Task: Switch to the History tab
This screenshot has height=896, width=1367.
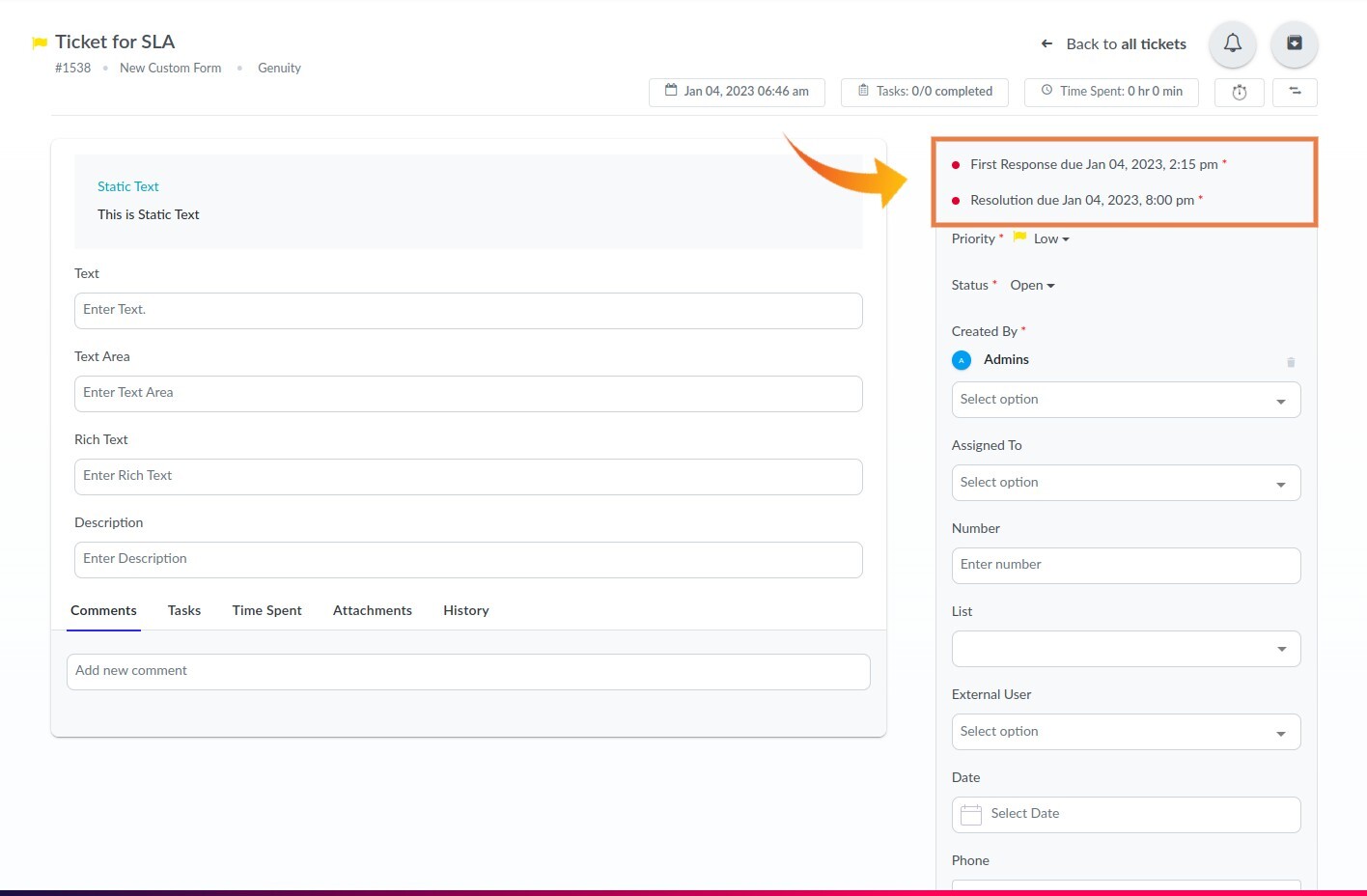Action: (x=466, y=611)
